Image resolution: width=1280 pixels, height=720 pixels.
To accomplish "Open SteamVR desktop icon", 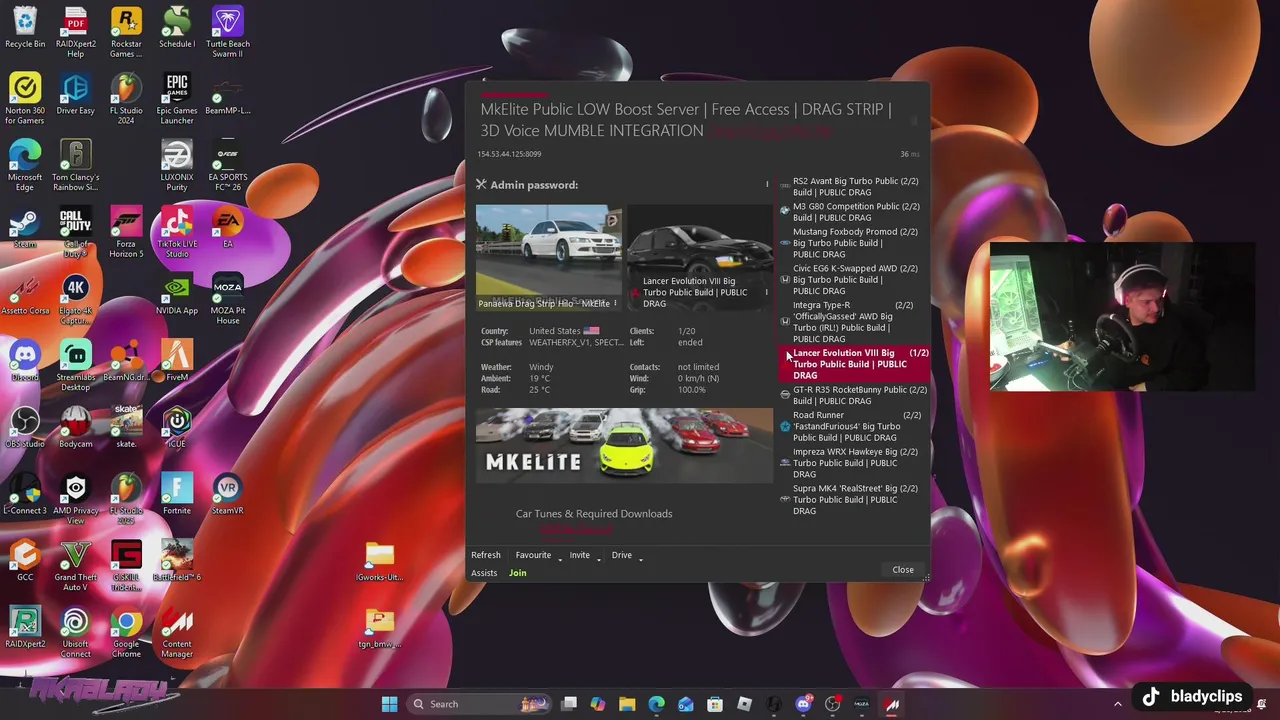I will tap(227, 495).
